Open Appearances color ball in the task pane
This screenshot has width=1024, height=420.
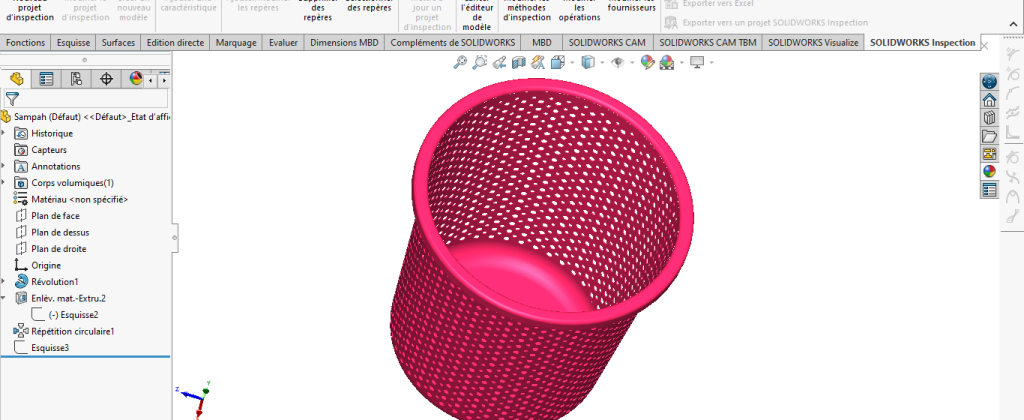click(x=989, y=172)
